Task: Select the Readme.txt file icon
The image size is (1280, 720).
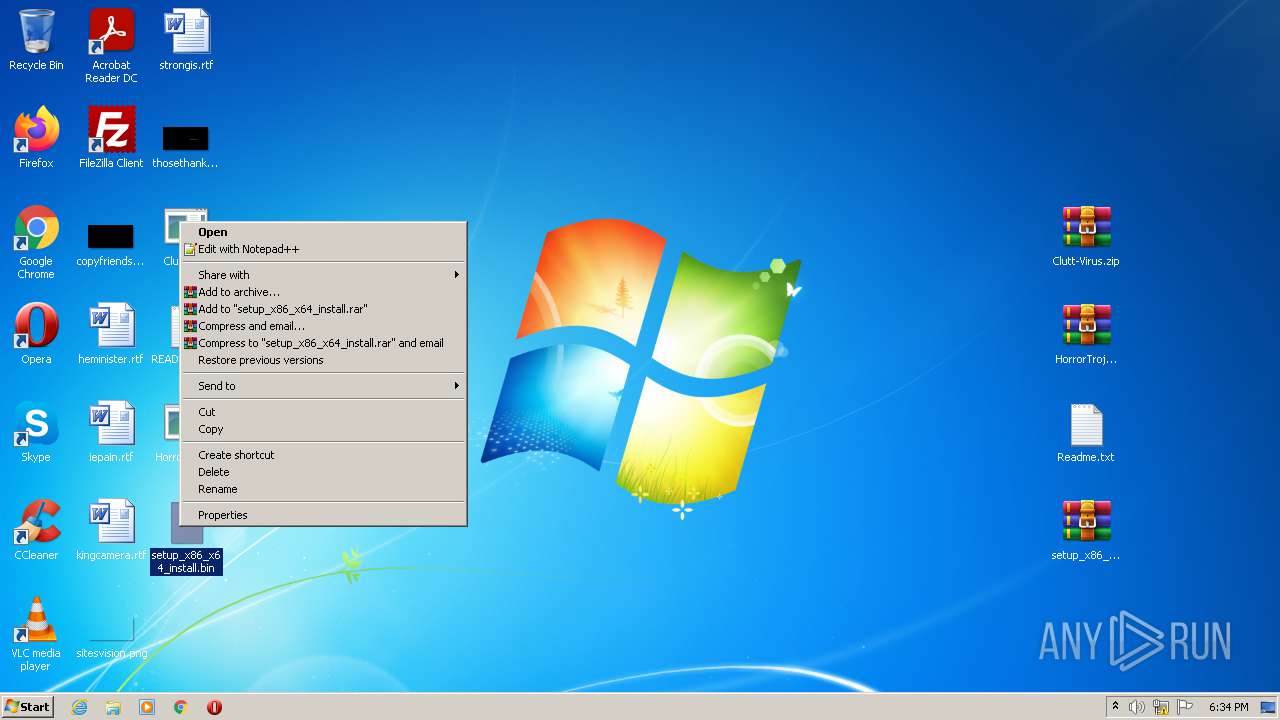Action: point(1086,432)
